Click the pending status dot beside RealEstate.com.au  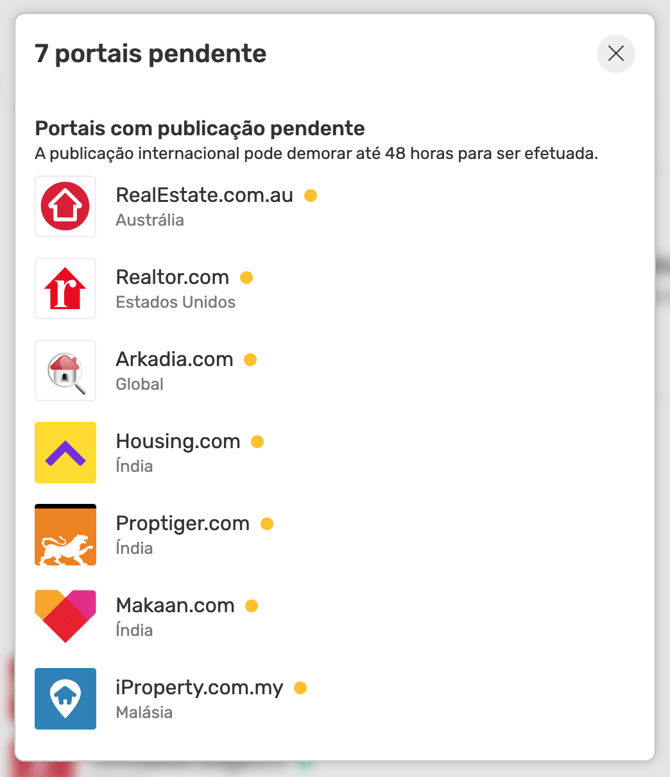click(311, 196)
